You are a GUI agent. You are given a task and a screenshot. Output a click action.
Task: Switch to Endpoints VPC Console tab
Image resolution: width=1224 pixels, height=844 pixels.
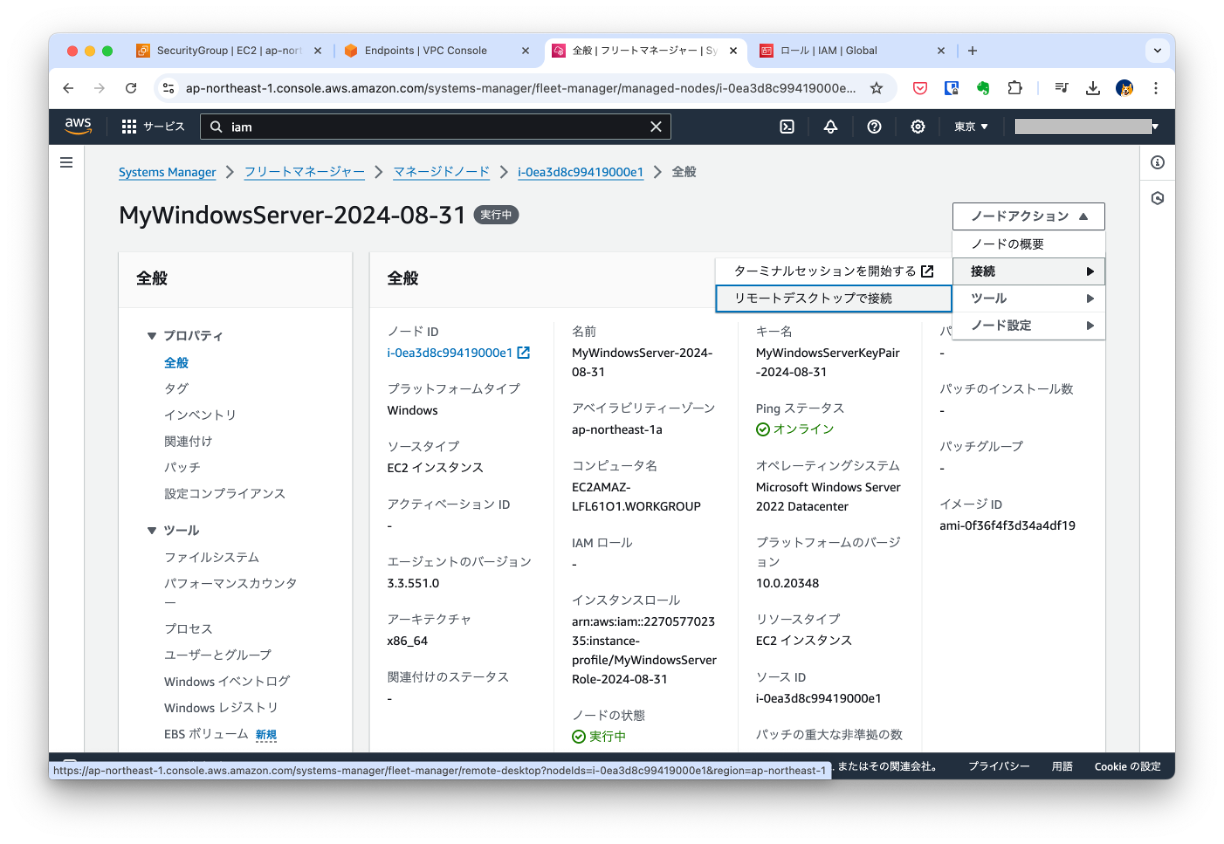pos(438,51)
